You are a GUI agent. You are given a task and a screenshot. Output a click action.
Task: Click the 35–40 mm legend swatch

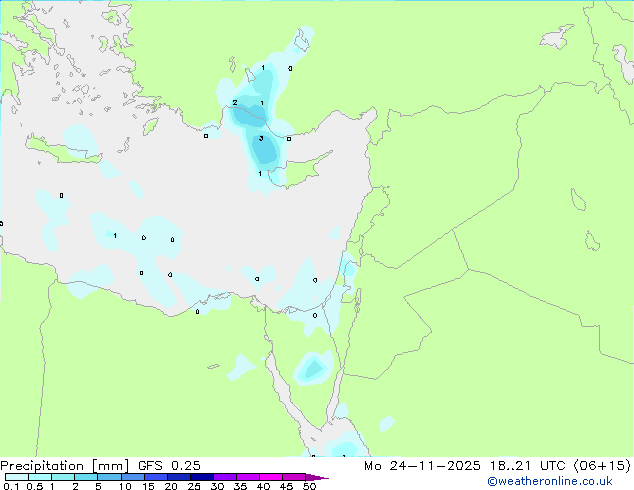(248, 477)
